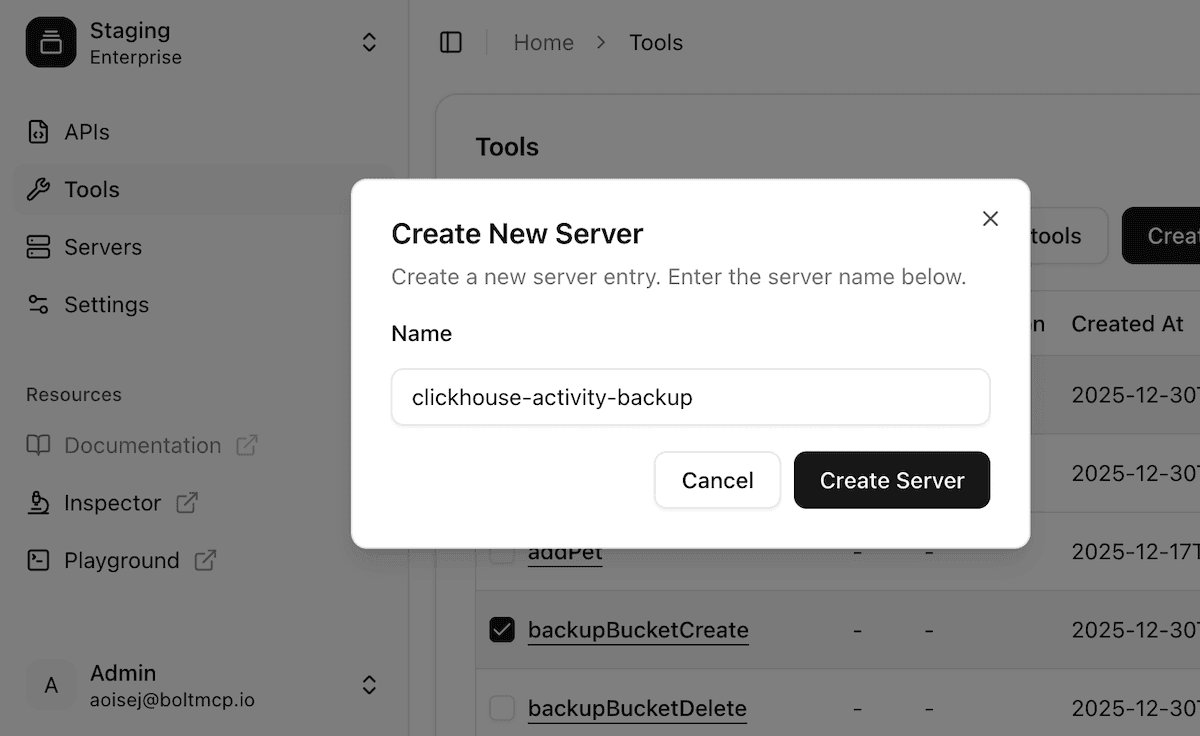The height and width of the screenshot is (736, 1200).
Task: Toggle the sidebar panel icon
Action: (451, 42)
